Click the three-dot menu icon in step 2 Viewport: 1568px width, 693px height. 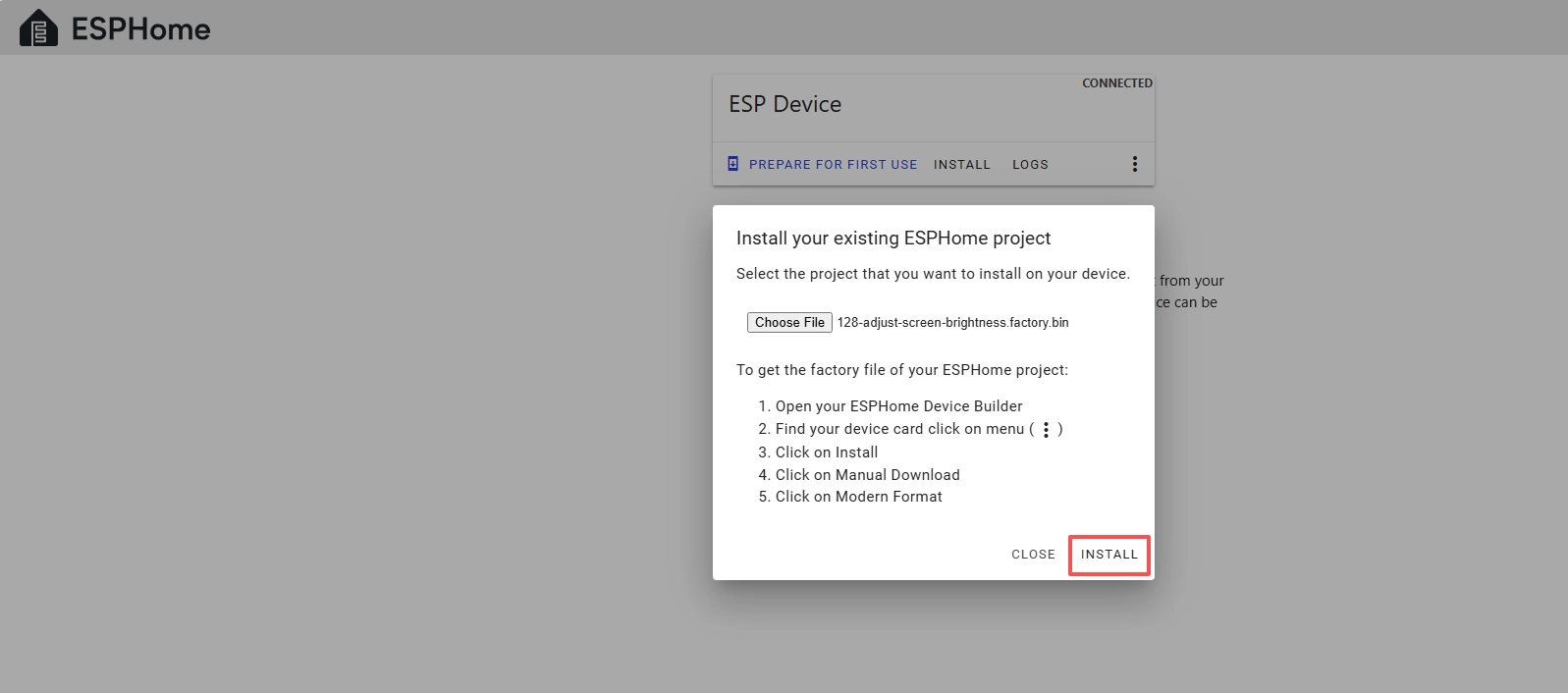pos(1046,430)
